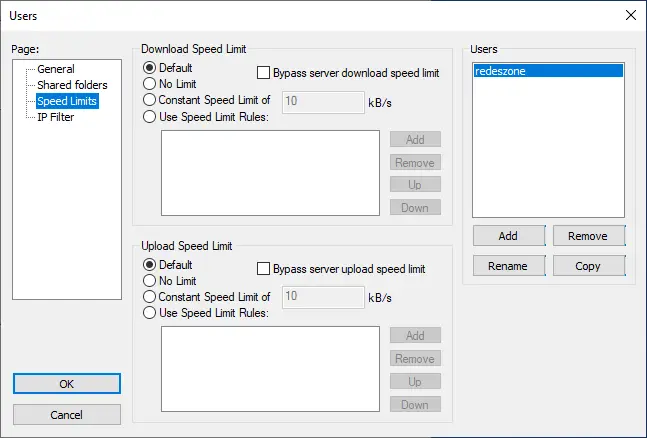Confirm the dialog with OK
The width and height of the screenshot is (647, 438).
tap(67, 384)
